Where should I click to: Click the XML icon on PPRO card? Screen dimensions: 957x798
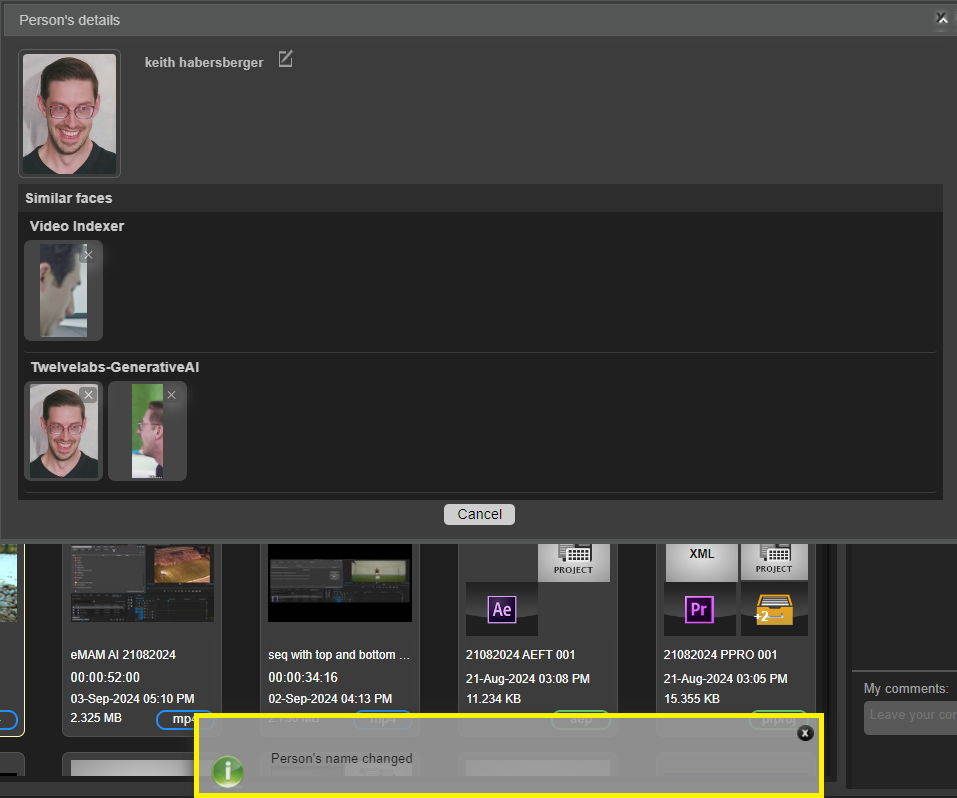coord(701,561)
